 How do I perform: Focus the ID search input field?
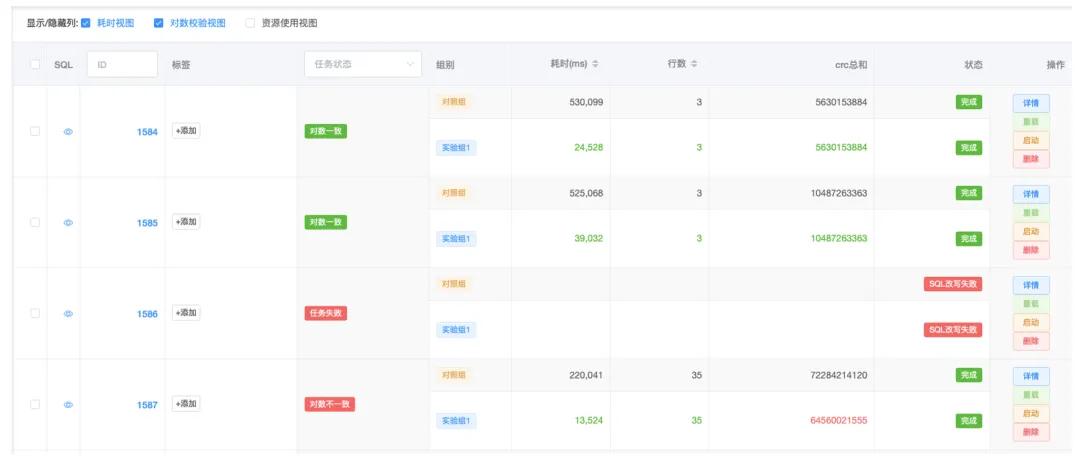point(123,64)
